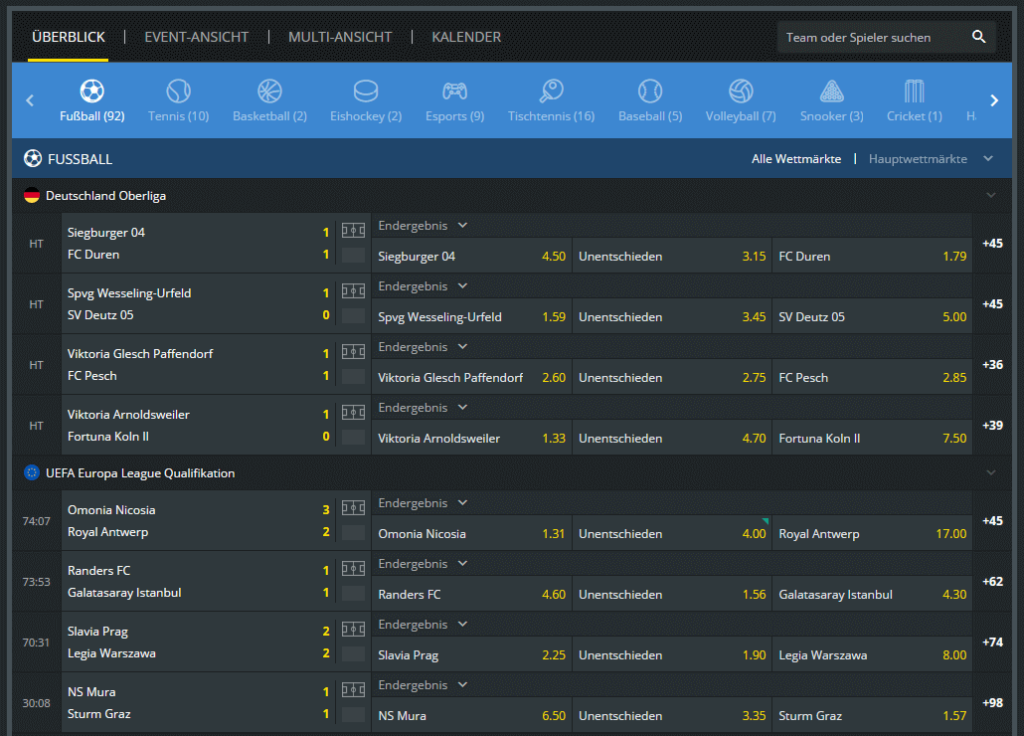Viewport: 1024px width, 736px height.
Task: Select the Snooker sport icon
Action: coord(832,91)
